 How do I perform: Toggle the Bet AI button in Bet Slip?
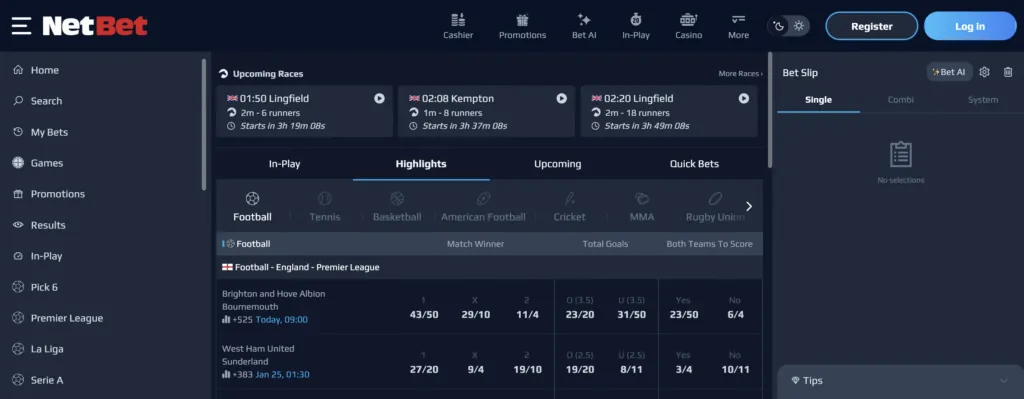click(x=950, y=72)
